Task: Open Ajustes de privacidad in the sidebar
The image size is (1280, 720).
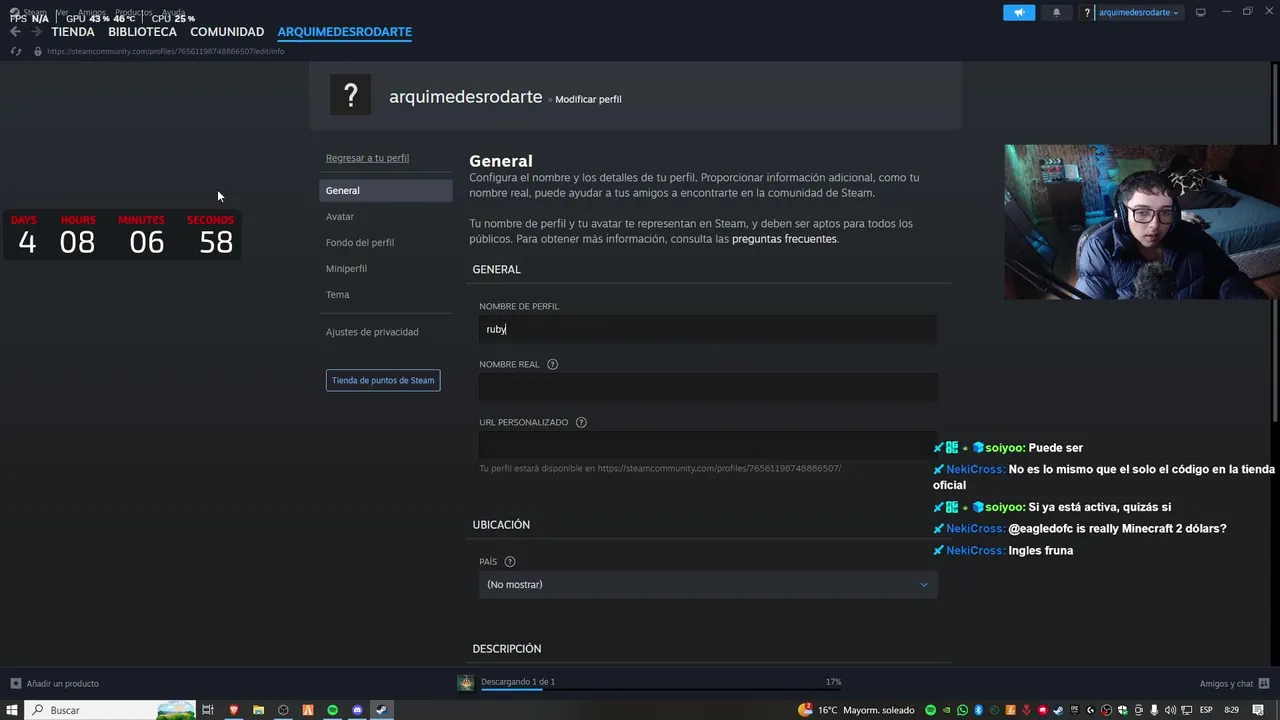Action: (x=372, y=331)
